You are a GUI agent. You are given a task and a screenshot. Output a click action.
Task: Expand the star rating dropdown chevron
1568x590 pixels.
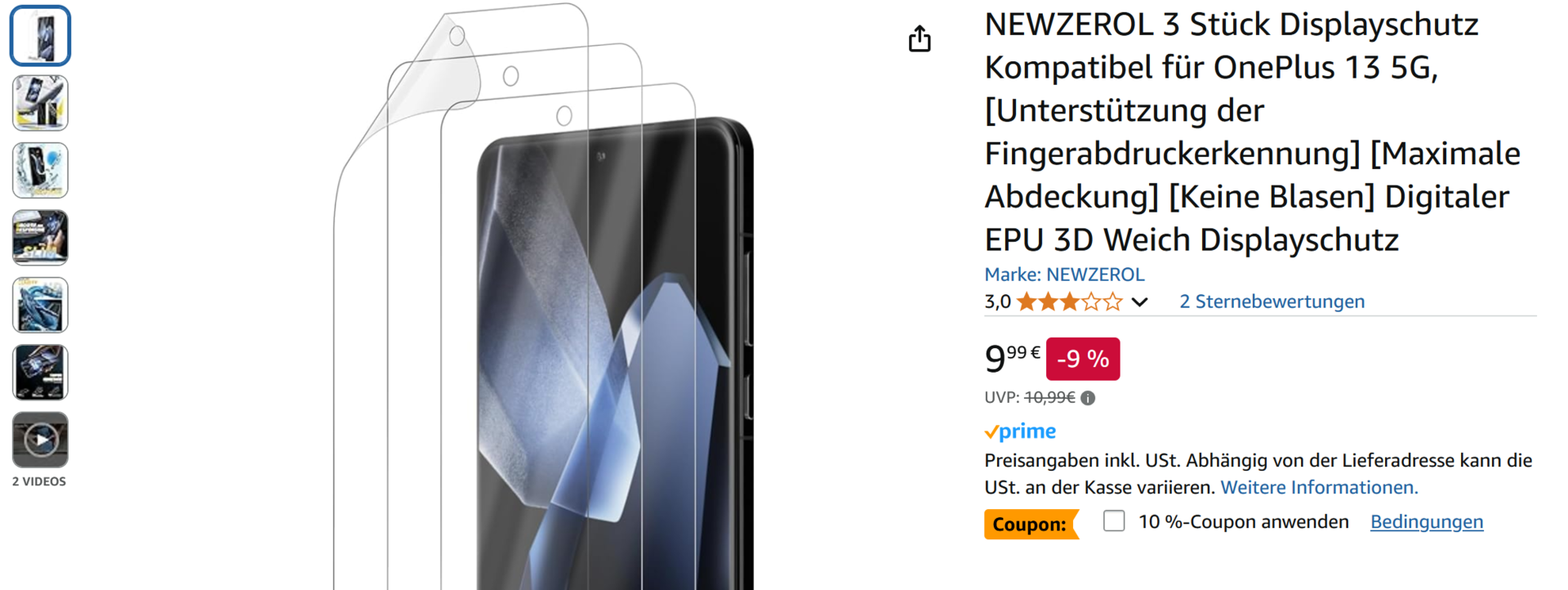pyautogui.click(x=1140, y=302)
